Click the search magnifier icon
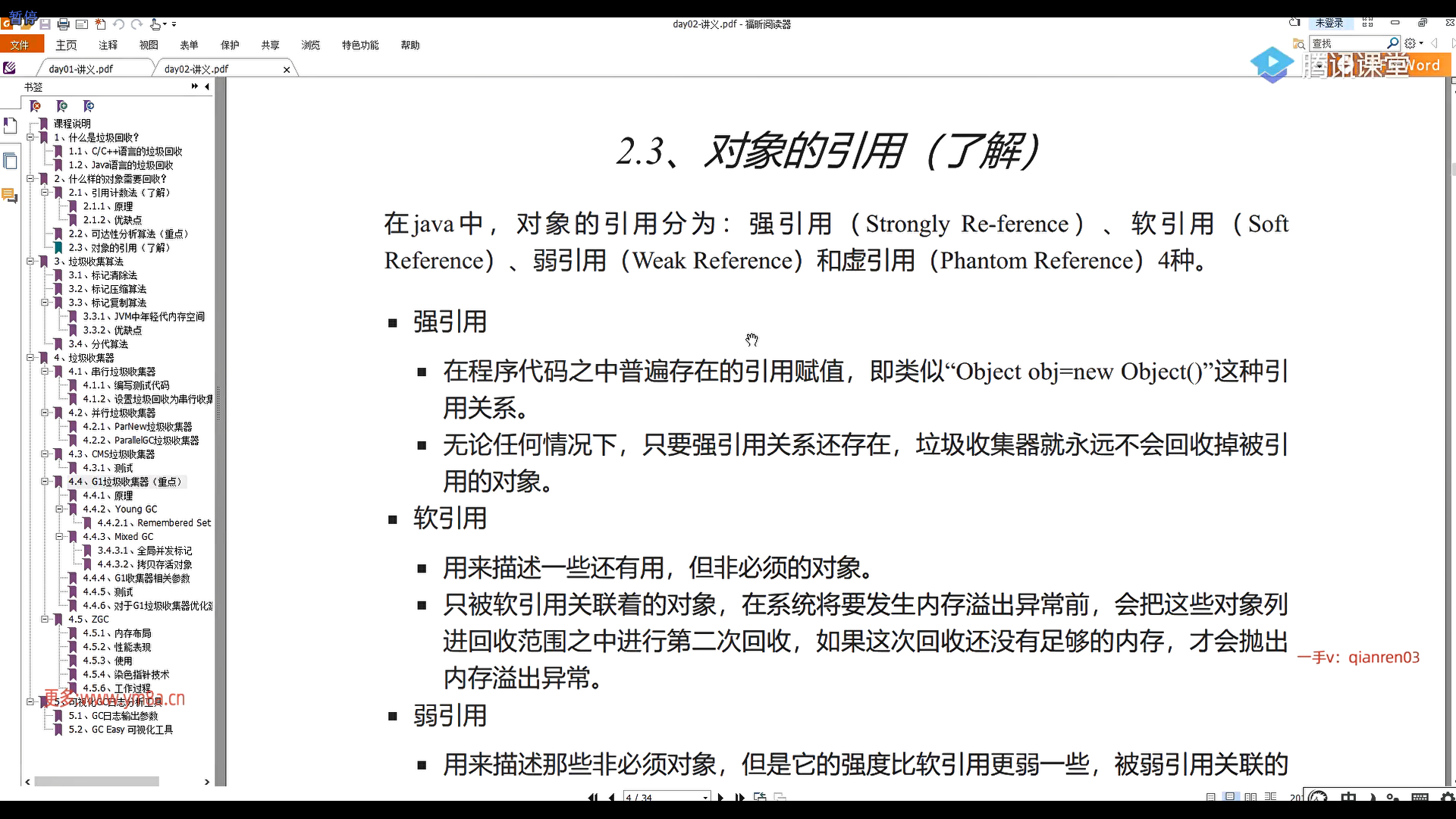 (1392, 43)
